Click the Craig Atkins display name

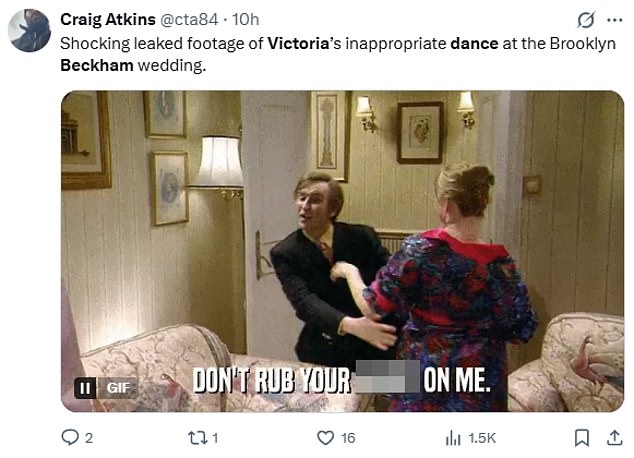pyautogui.click(x=108, y=20)
